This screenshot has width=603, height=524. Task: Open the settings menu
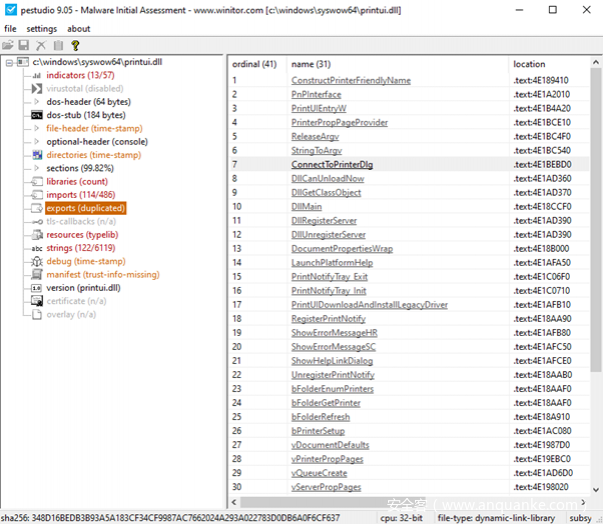tap(41, 29)
